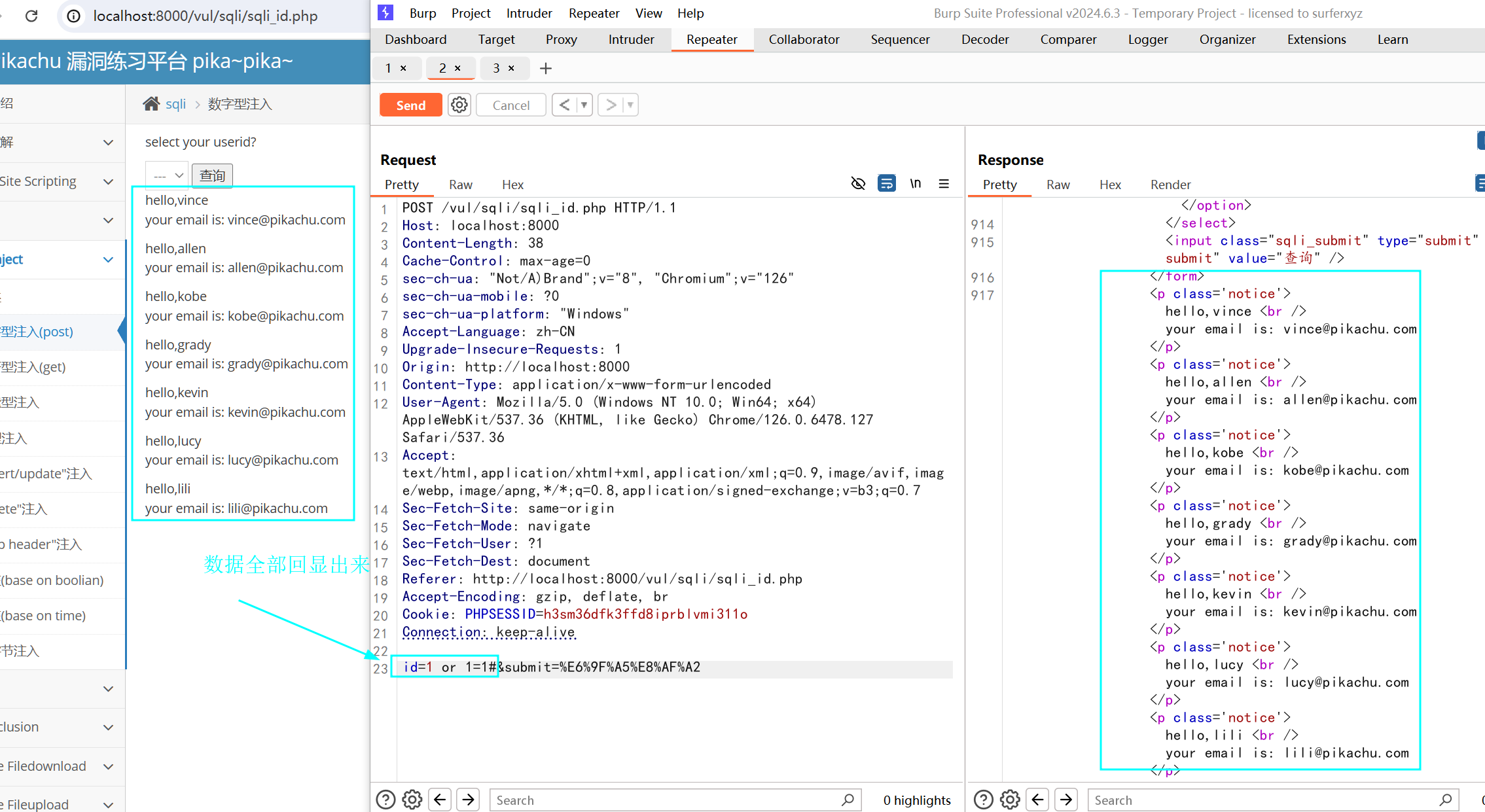Image resolution: width=1485 pixels, height=812 pixels.
Task: Click the Cancel button
Action: (511, 105)
